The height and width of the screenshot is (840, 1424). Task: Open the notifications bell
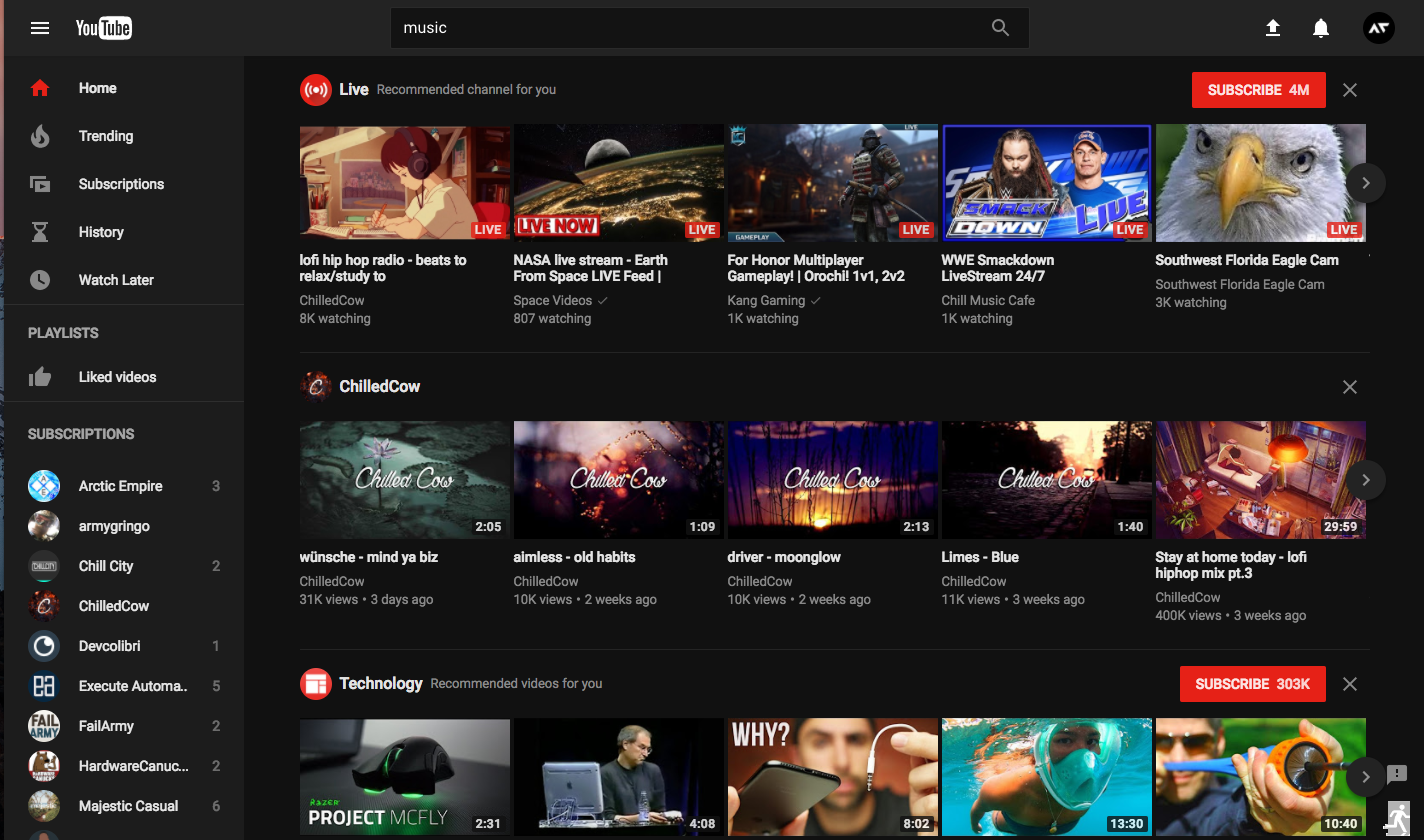coord(1321,28)
